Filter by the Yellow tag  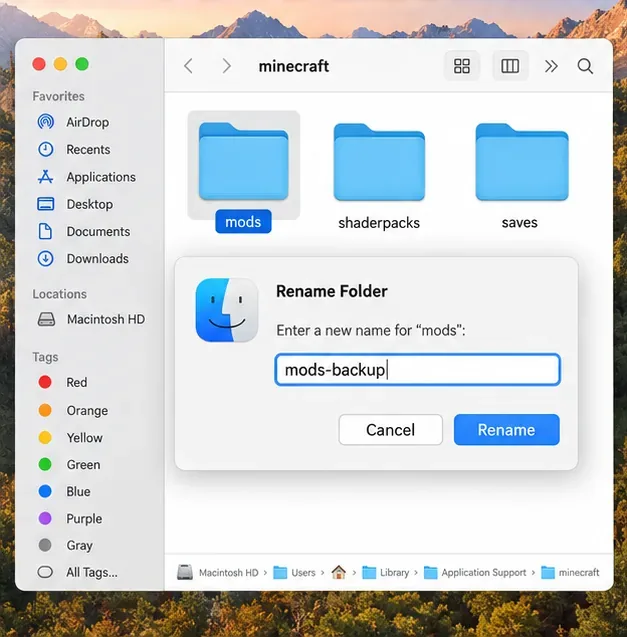click(x=70, y=438)
